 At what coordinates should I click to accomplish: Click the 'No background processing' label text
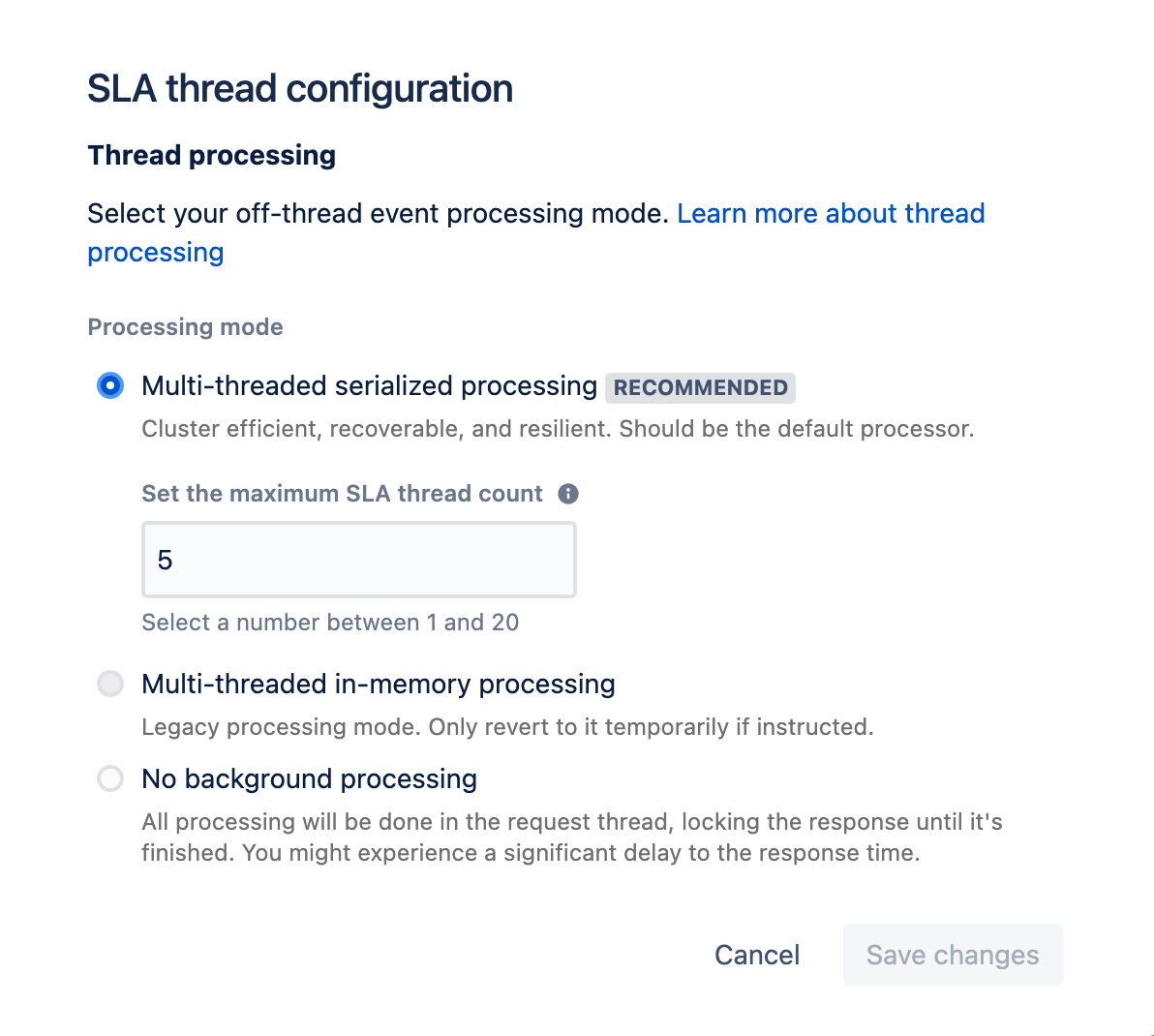pos(309,778)
